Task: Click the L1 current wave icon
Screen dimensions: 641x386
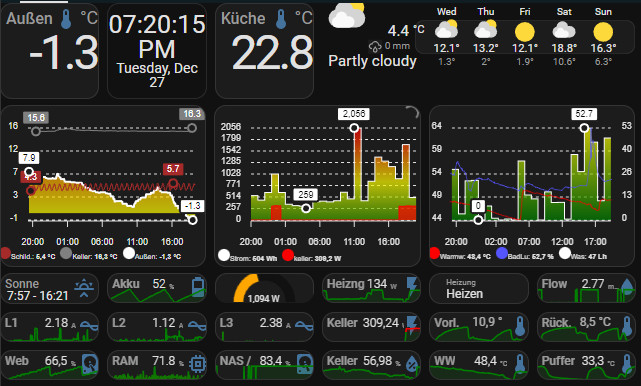Action: 89,325
